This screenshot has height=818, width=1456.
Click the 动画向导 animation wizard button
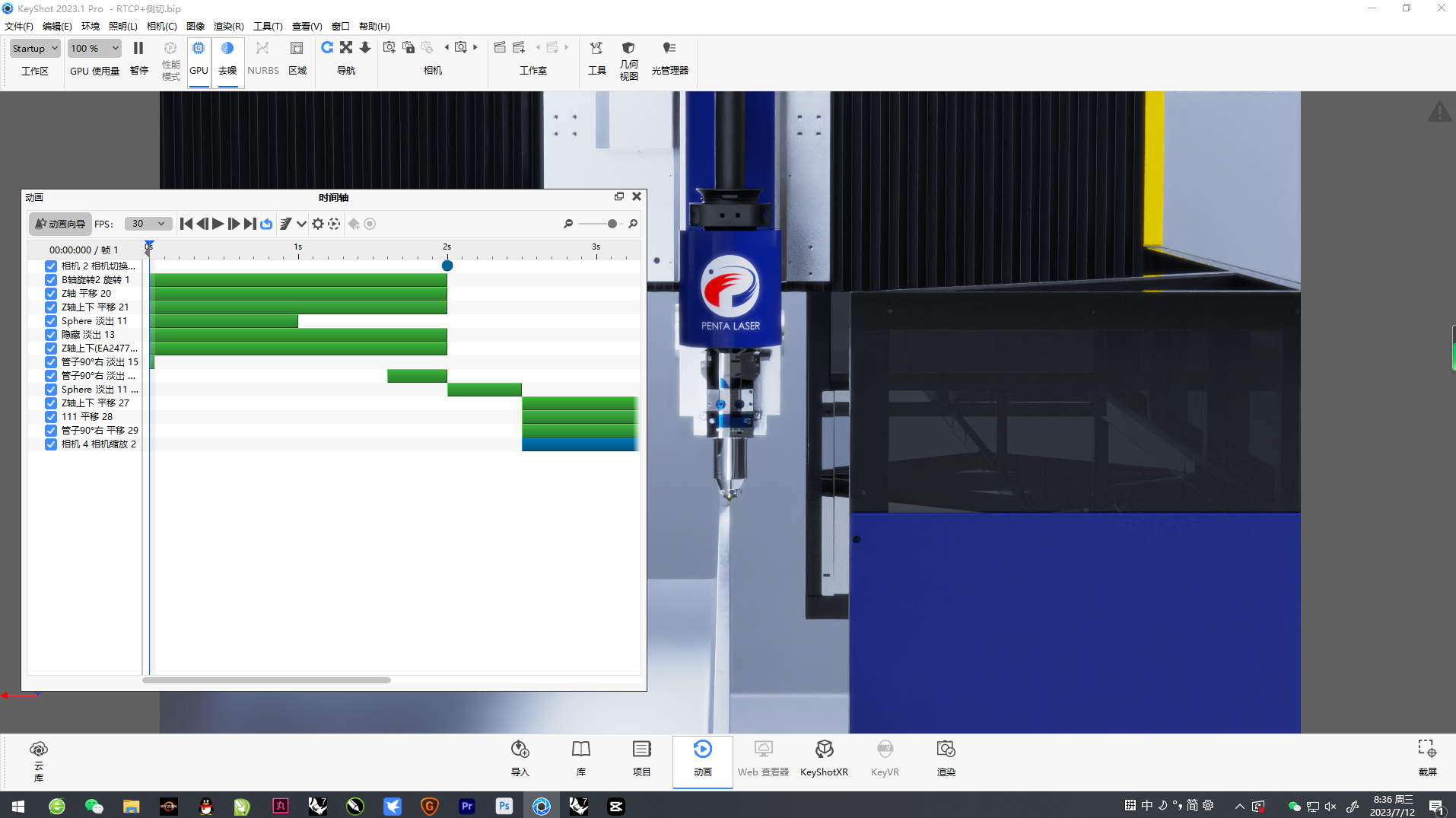[59, 223]
